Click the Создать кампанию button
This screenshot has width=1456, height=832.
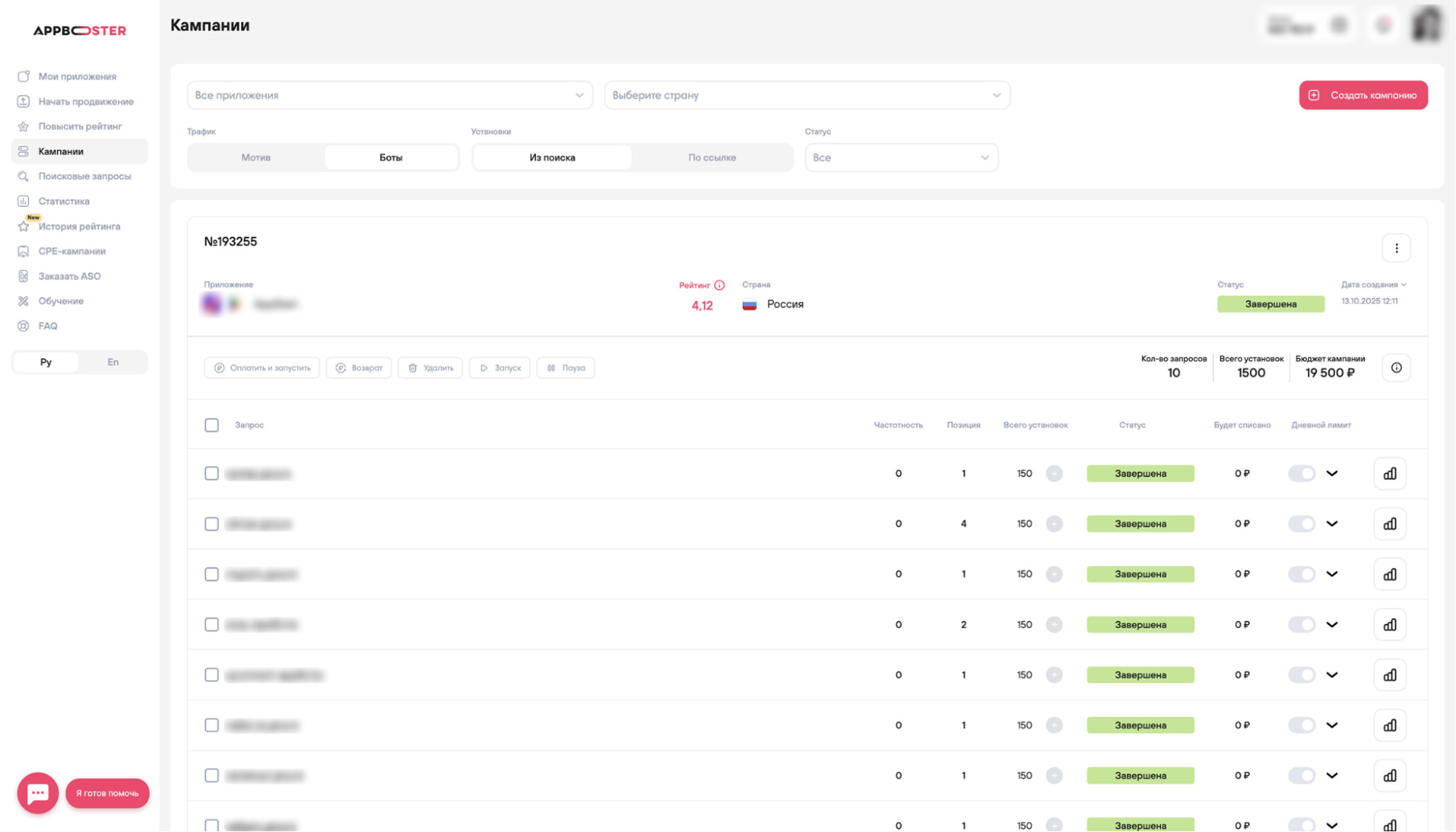[1362, 95]
